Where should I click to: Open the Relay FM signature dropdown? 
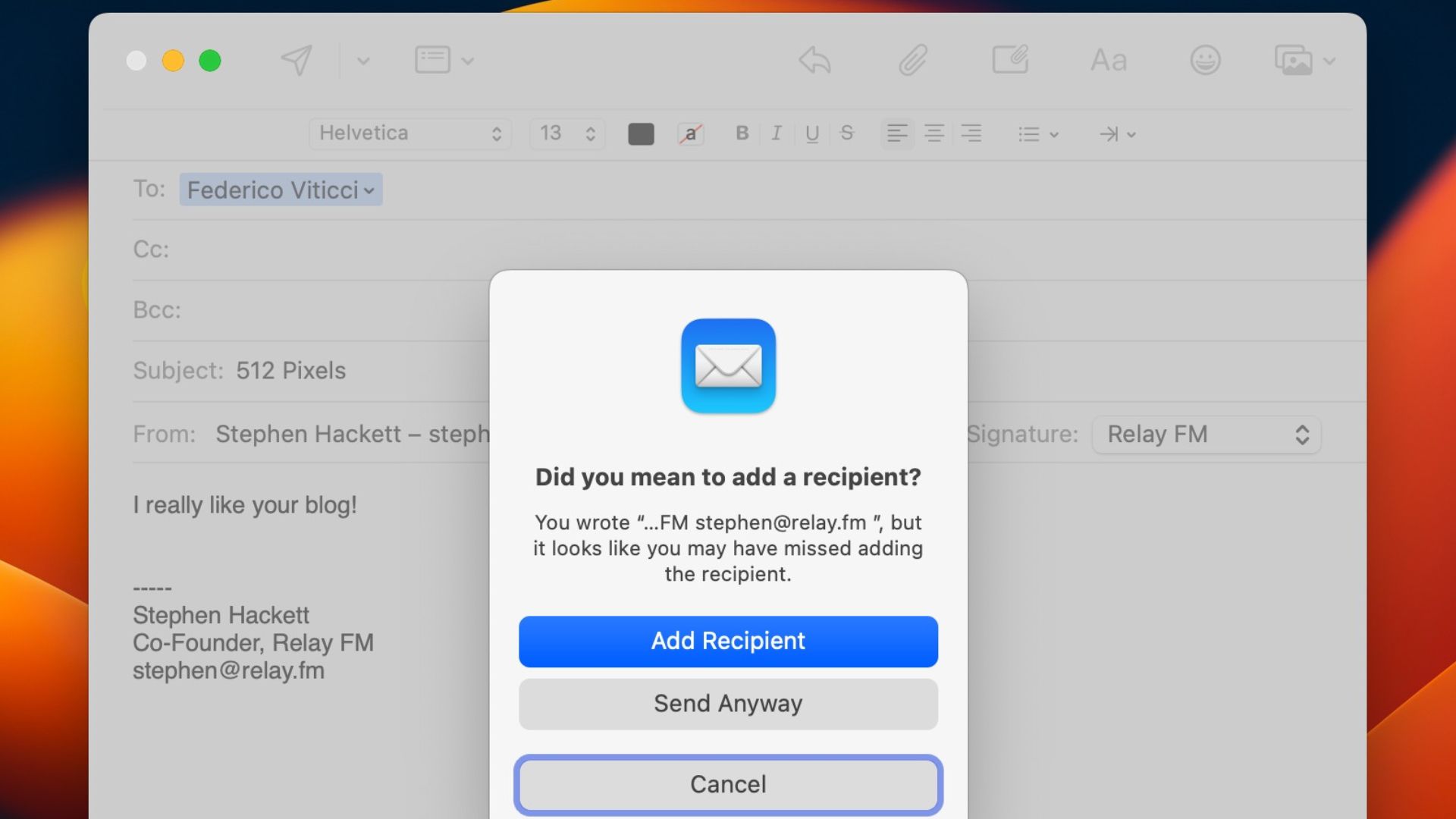(1206, 435)
